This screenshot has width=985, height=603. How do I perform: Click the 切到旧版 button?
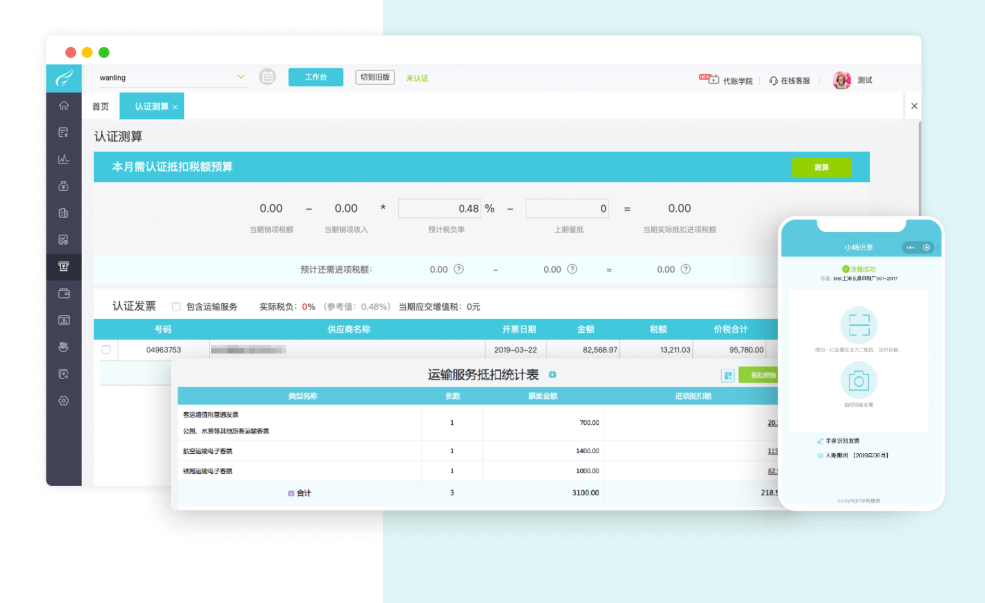[x=375, y=77]
